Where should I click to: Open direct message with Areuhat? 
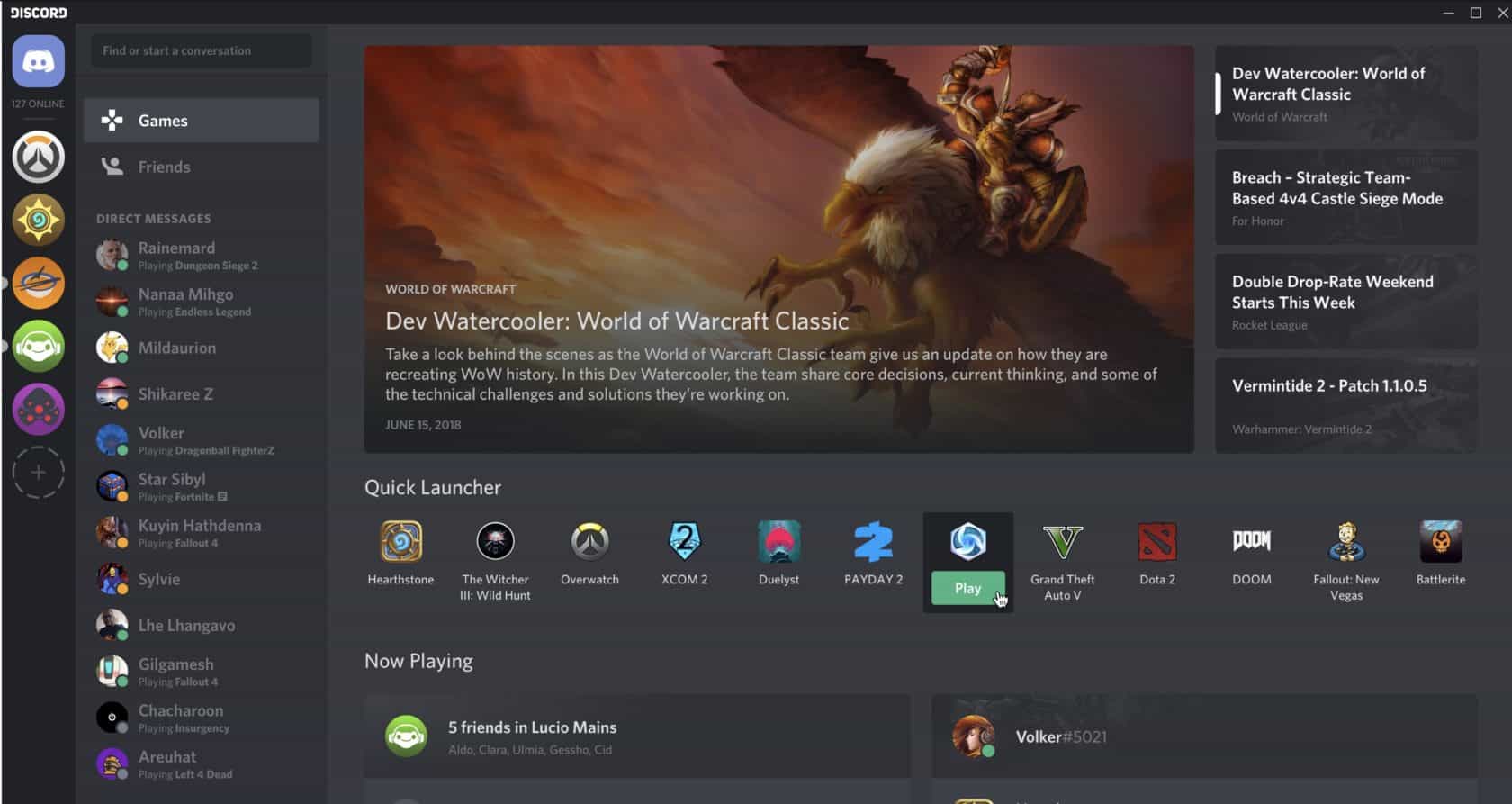coord(202,764)
